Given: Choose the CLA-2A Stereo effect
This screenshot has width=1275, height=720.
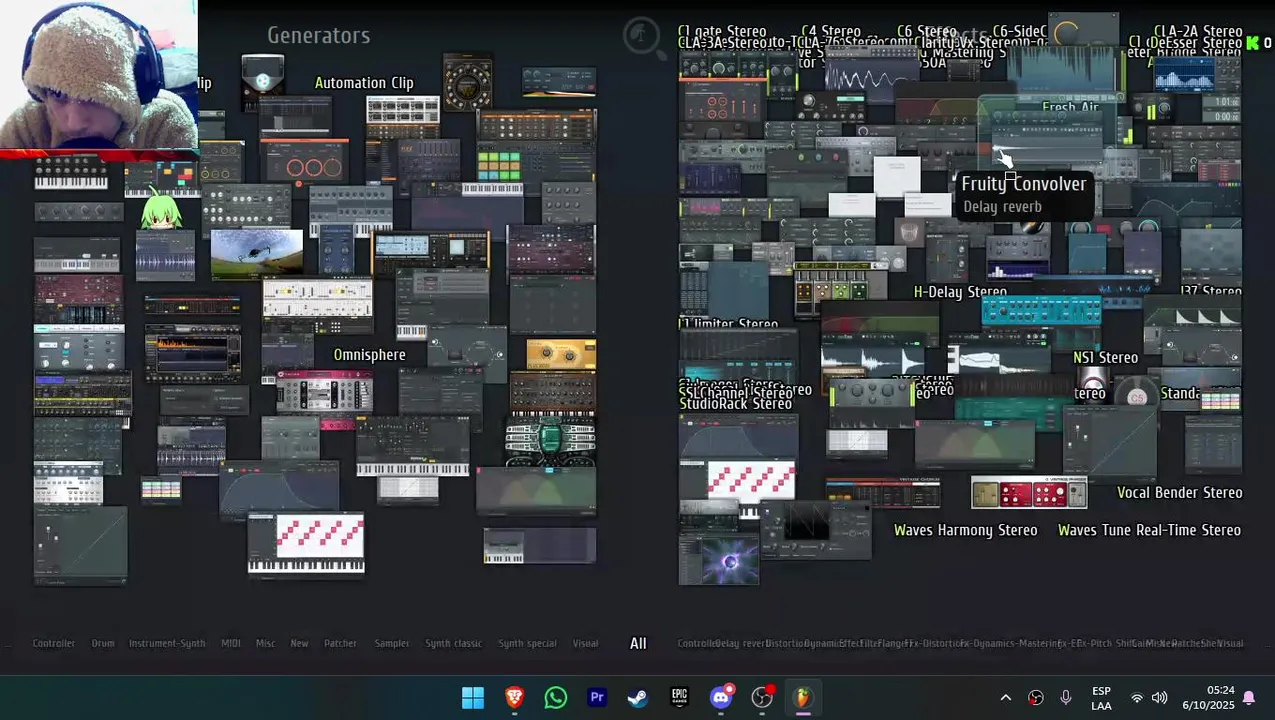Looking at the screenshot, I should point(1197,32).
